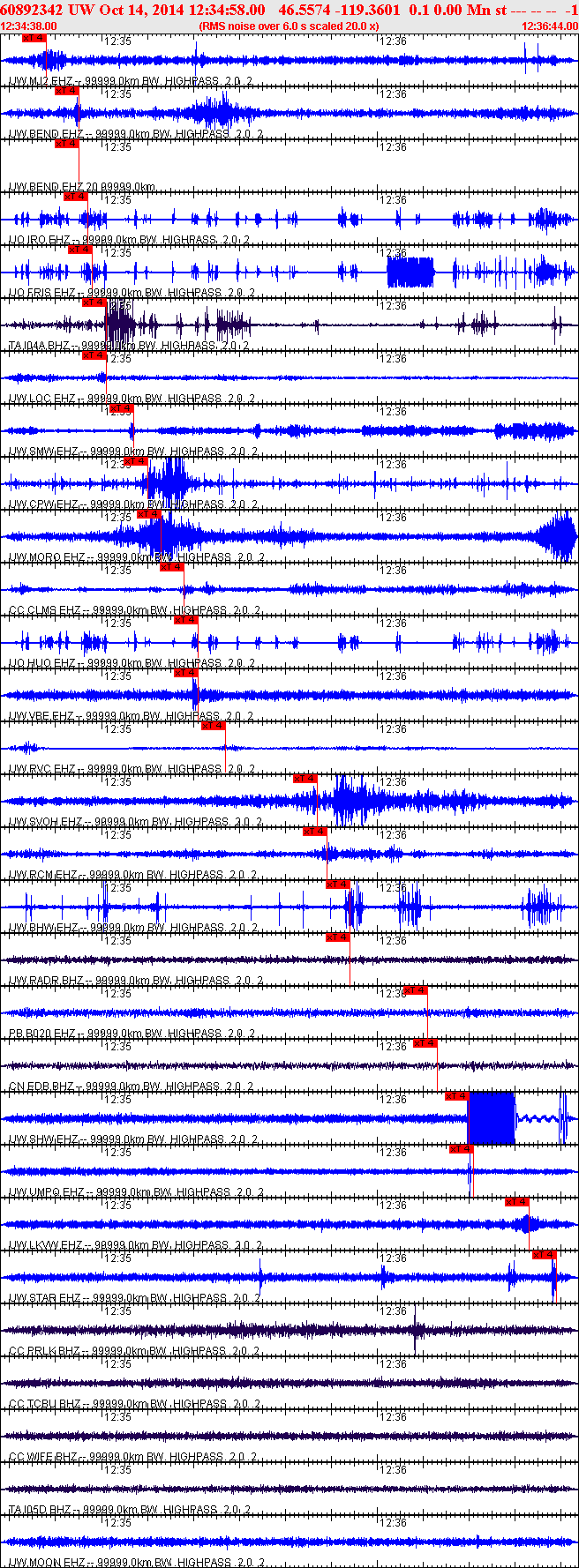
Task: Select the red arrival marker on TA I04A trace
Action: (94, 302)
